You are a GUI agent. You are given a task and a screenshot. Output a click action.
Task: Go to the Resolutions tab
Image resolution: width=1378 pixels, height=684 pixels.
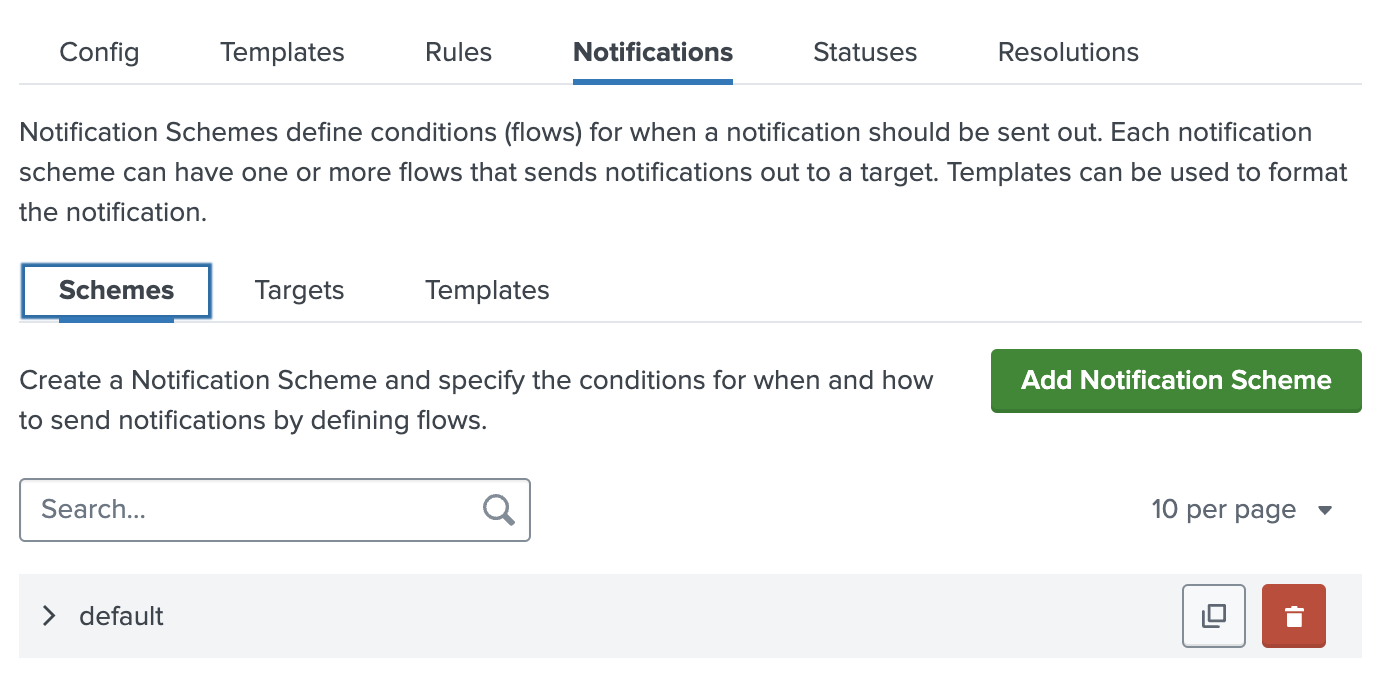1067,52
